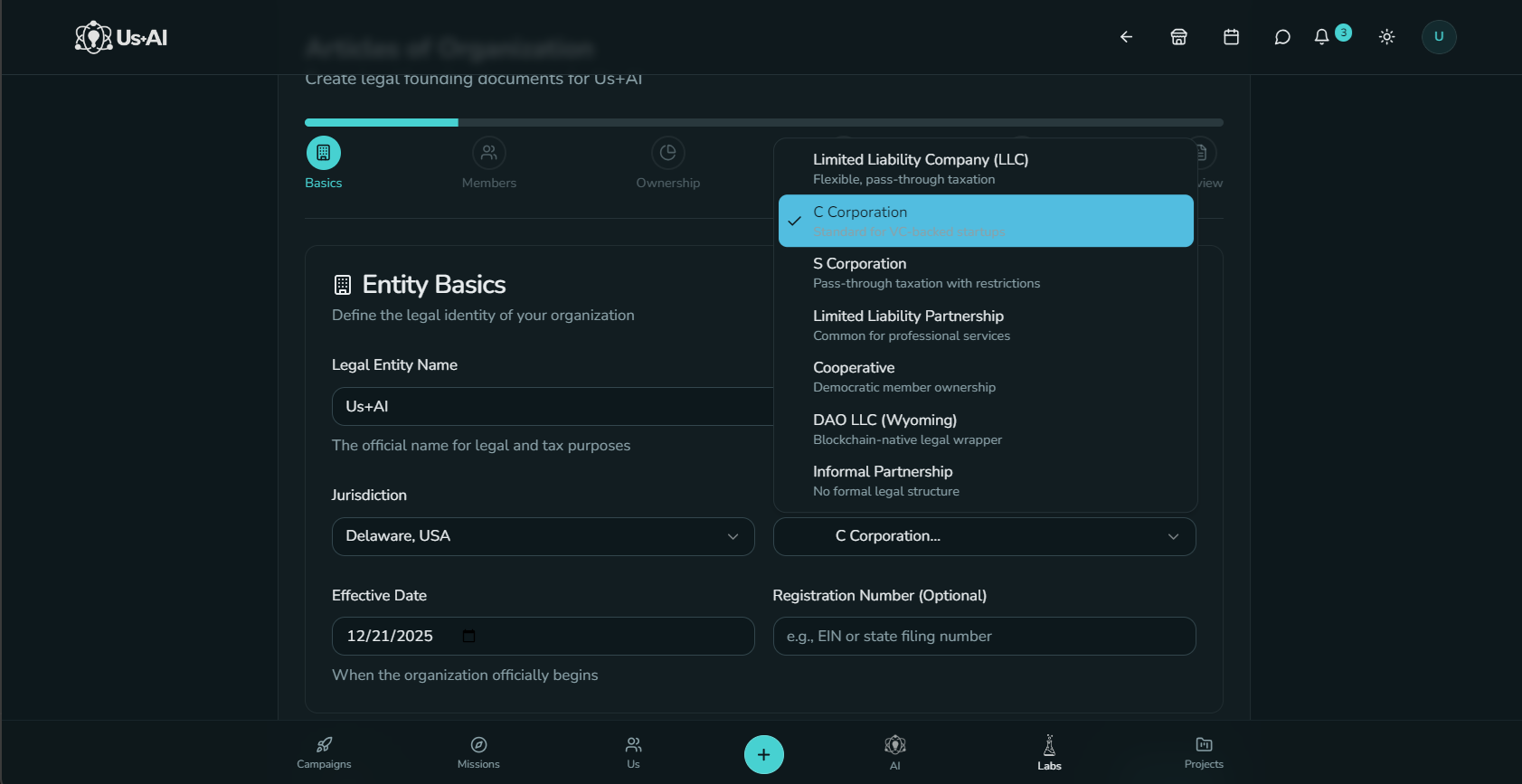
Task: Open the user avatar menu
Action: (x=1438, y=37)
